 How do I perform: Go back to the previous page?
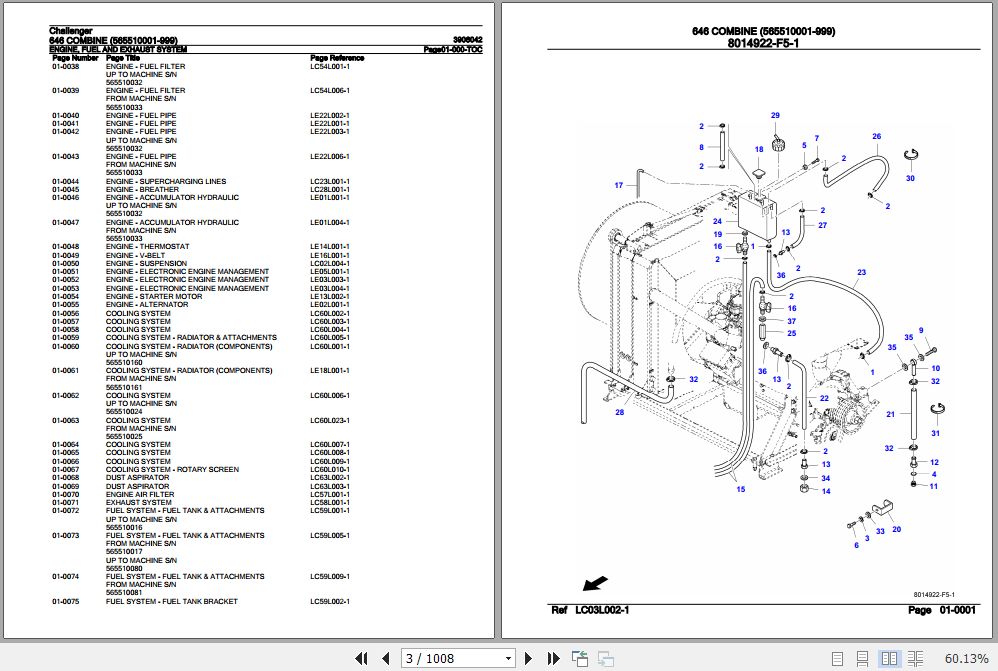(x=385, y=658)
